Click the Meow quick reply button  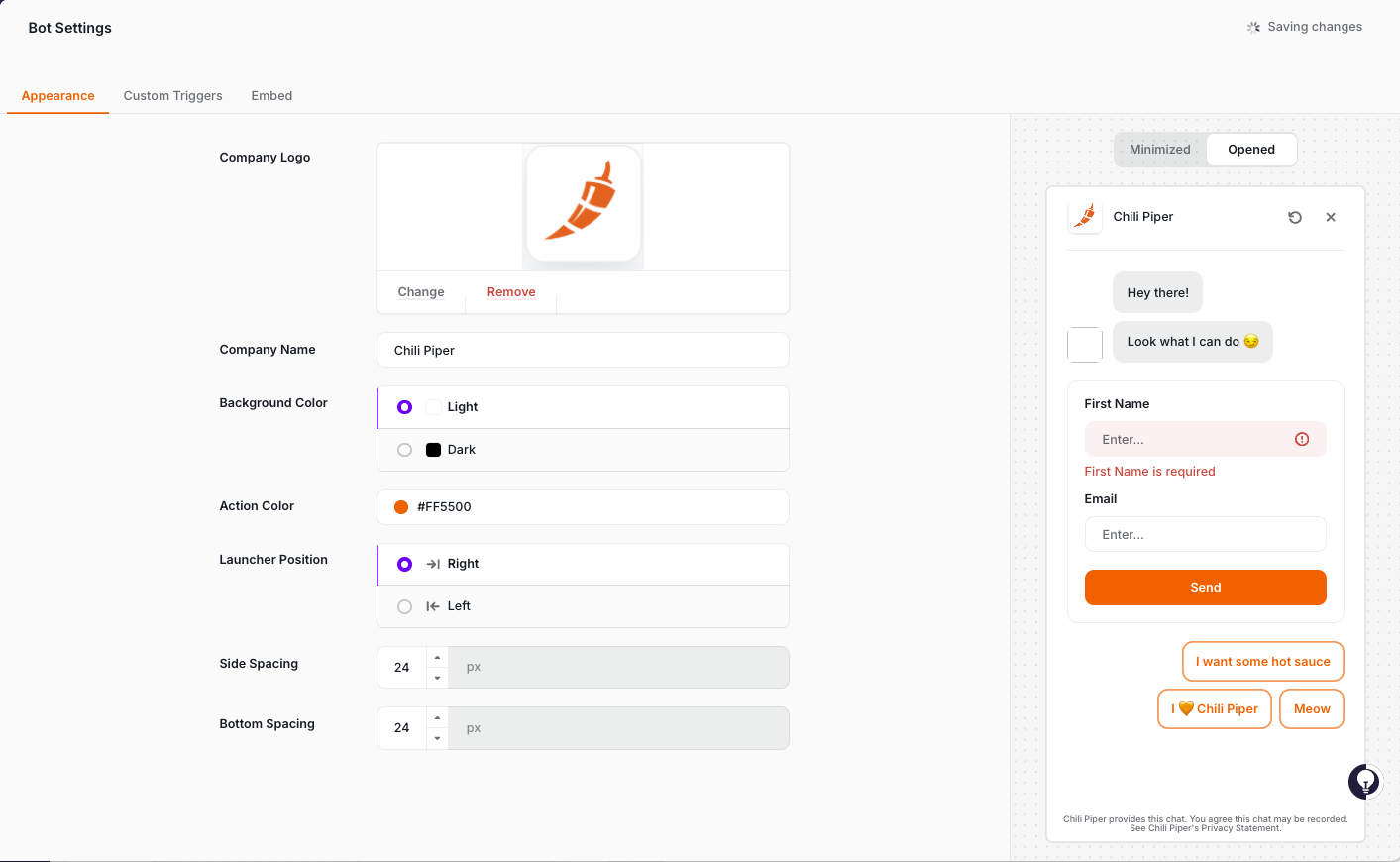[1312, 709]
